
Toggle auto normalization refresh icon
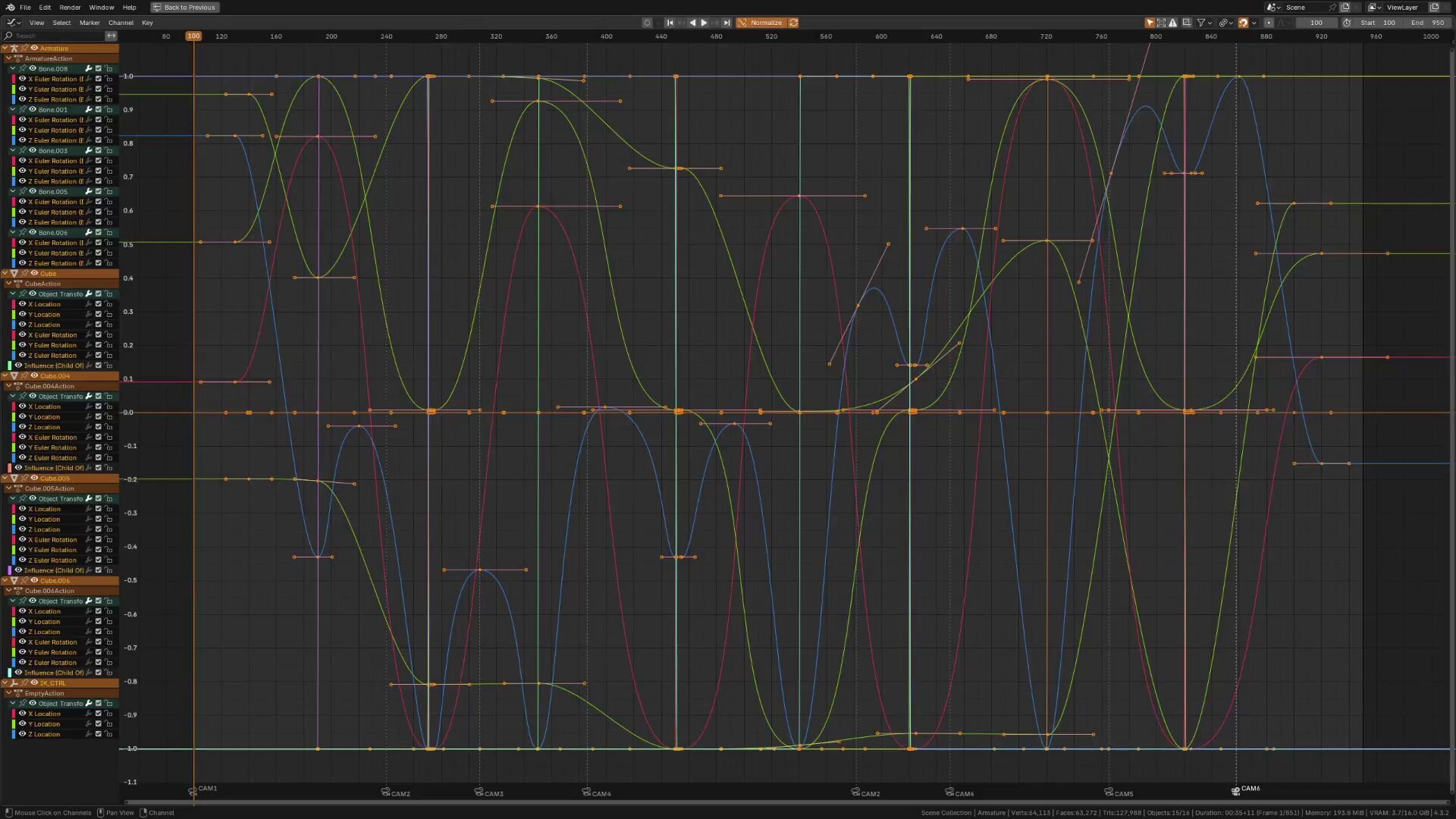point(793,23)
